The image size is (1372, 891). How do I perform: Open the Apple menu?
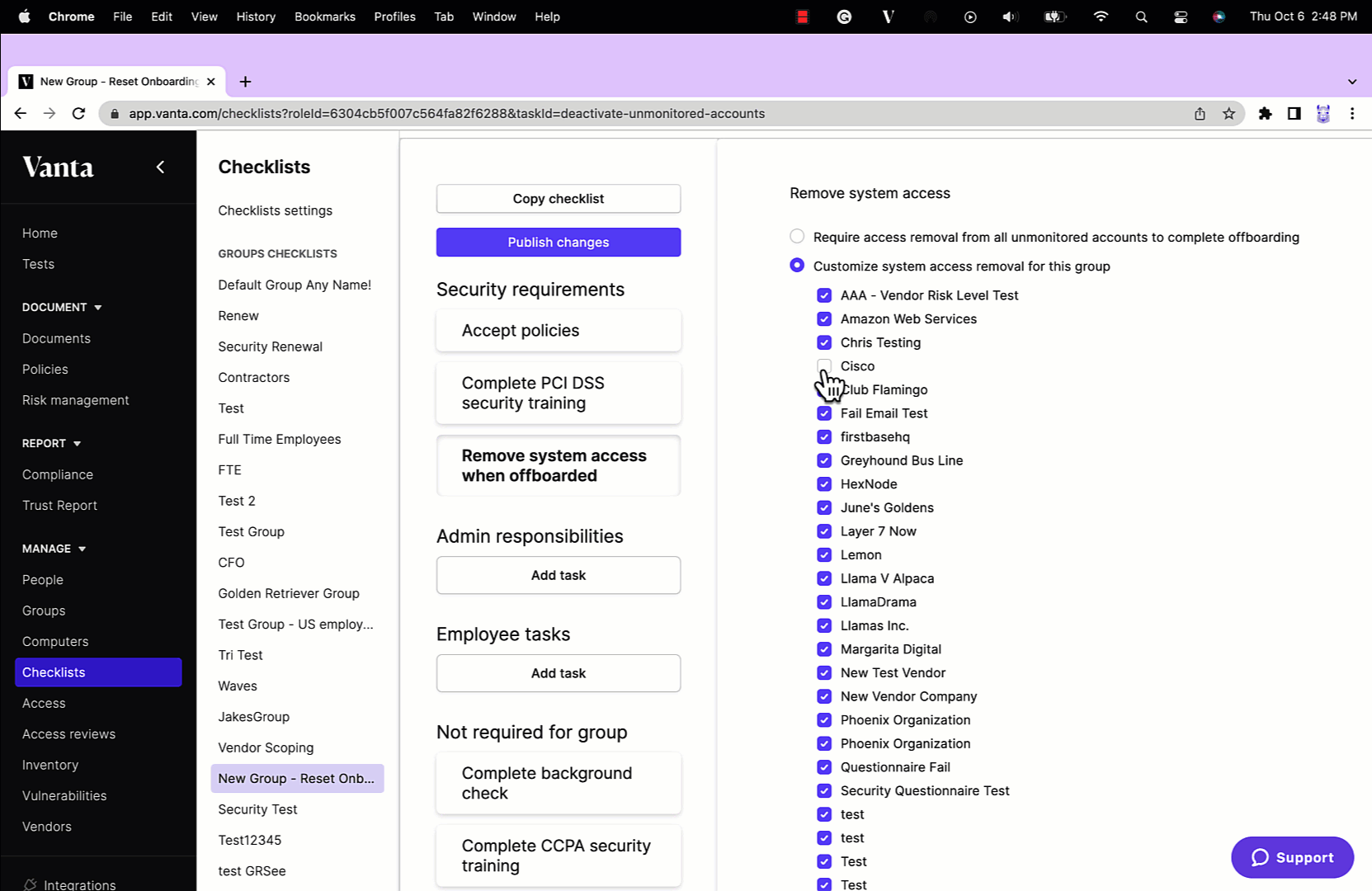24,16
